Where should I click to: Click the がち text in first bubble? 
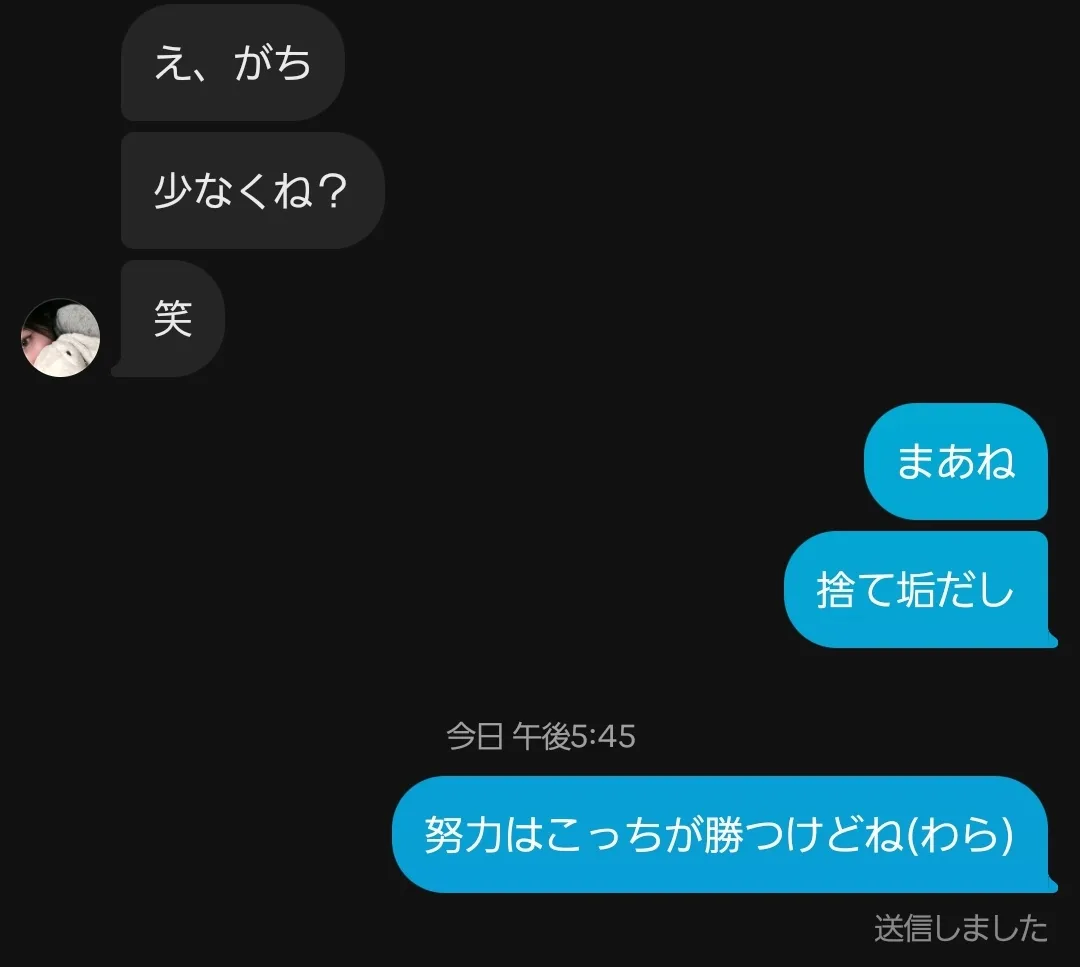point(273,63)
